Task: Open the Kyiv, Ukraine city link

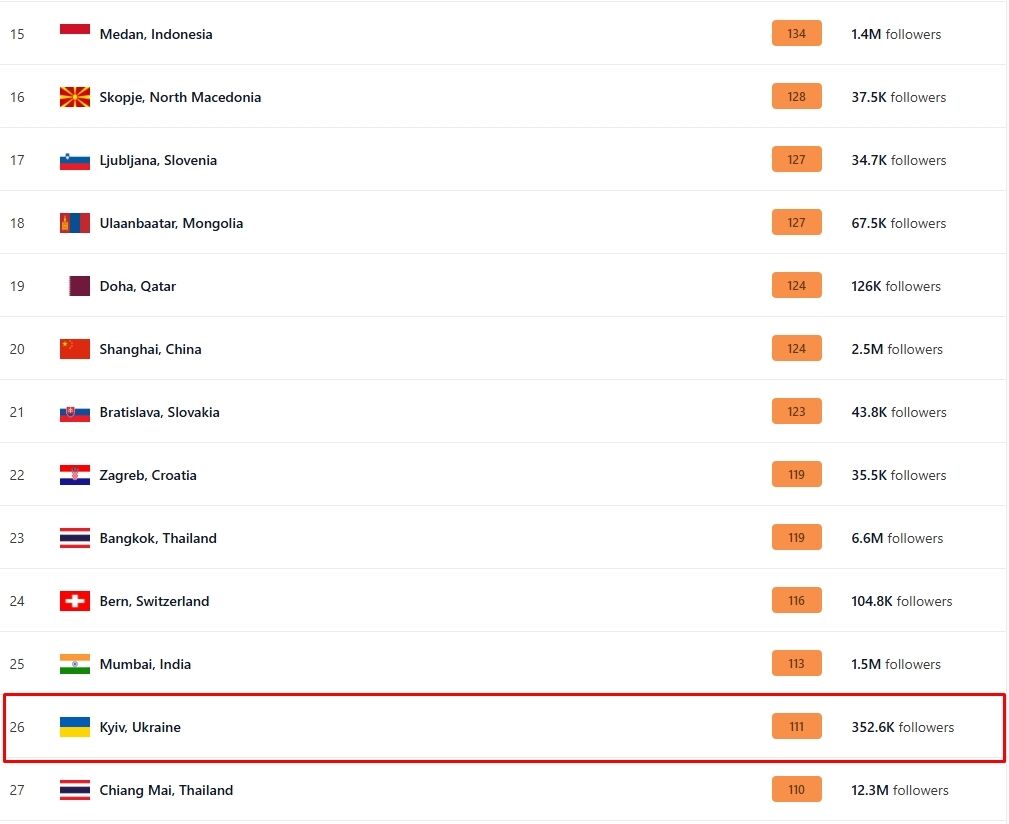Action: click(x=140, y=727)
